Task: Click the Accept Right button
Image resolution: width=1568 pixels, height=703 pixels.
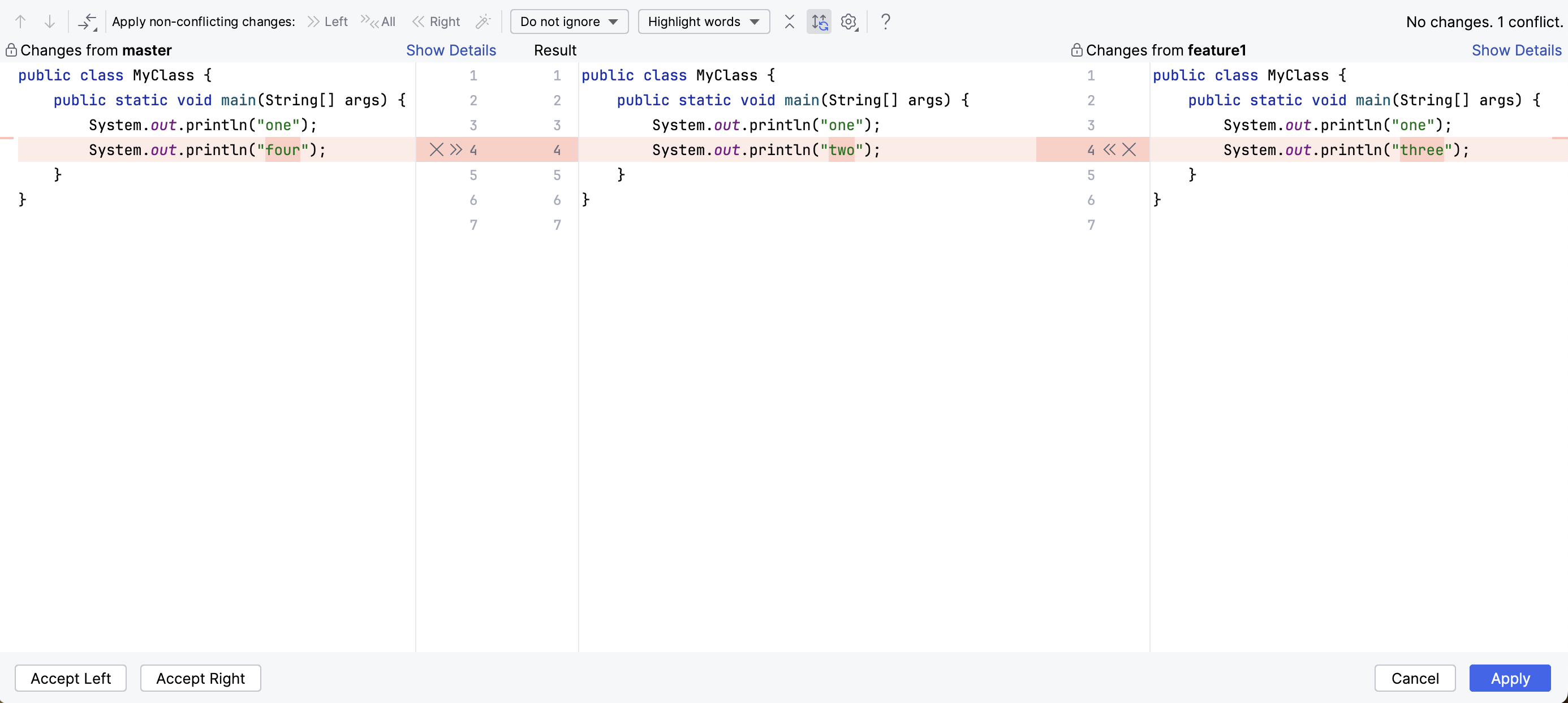Action: (200, 678)
